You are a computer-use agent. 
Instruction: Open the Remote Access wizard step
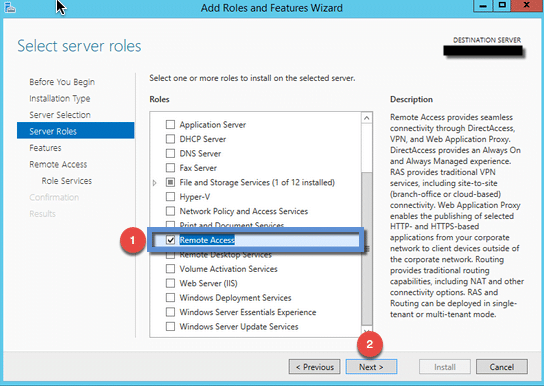58,164
